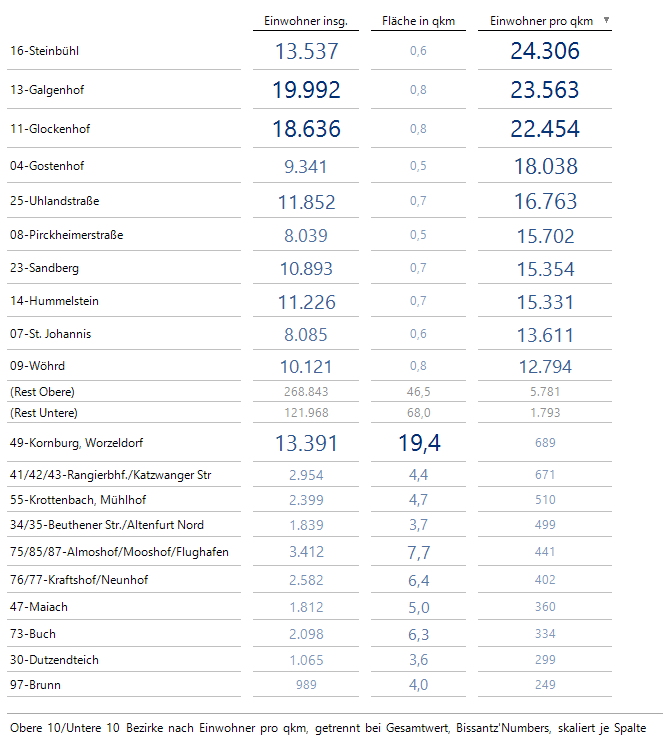Click the 30-Dutzendteich district label
This screenshot has height=741, width=663.
pyautogui.click(x=54, y=660)
